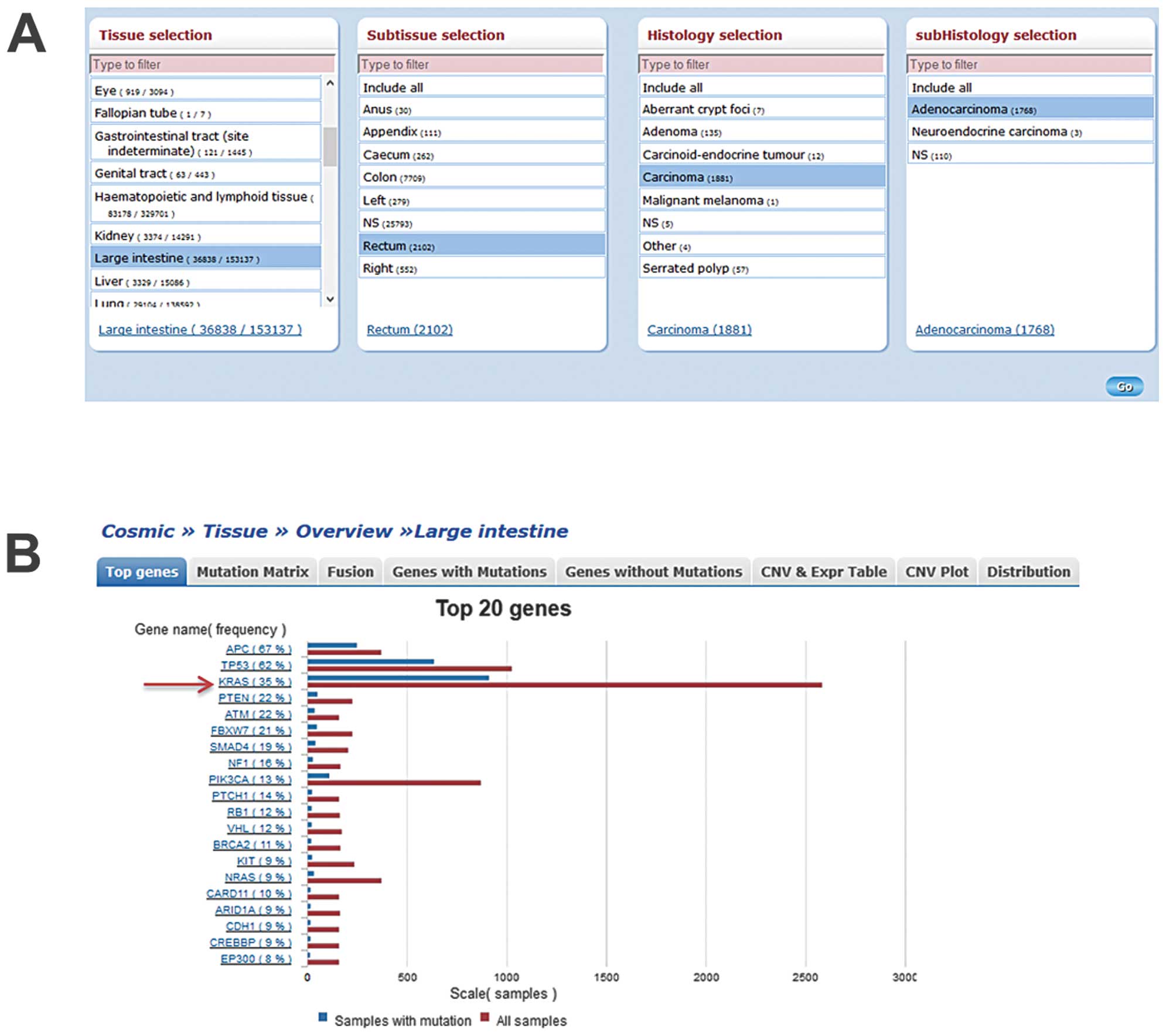The width and height of the screenshot is (1166, 1036).
Task: Click the Tissue selection filter field
Action: click(212, 64)
